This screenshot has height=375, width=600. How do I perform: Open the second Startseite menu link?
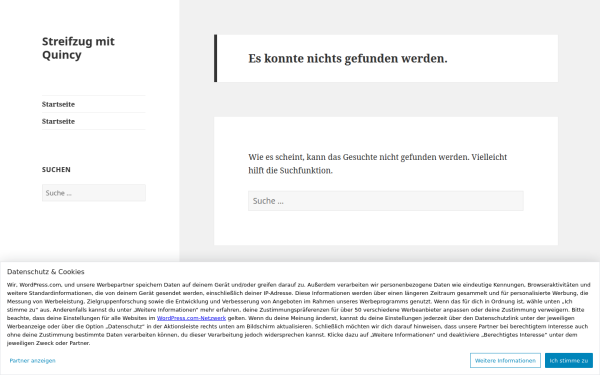click(x=58, y=121)
